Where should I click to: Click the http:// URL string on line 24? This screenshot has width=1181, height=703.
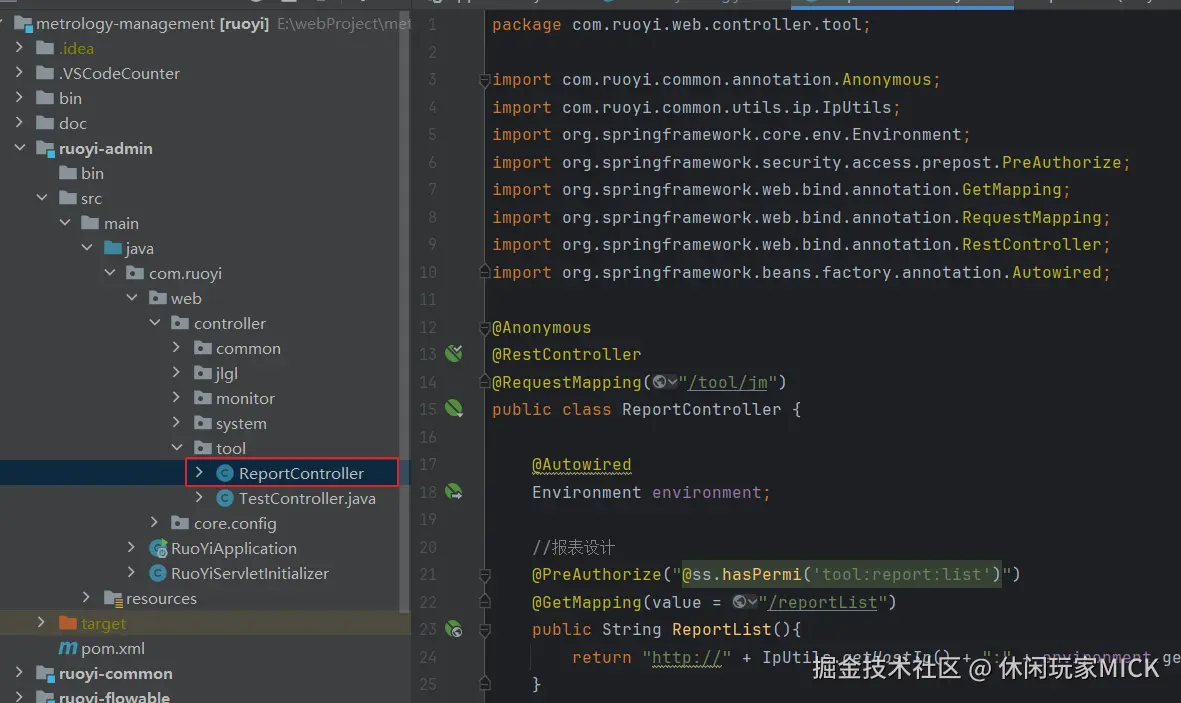coord(687,658)
